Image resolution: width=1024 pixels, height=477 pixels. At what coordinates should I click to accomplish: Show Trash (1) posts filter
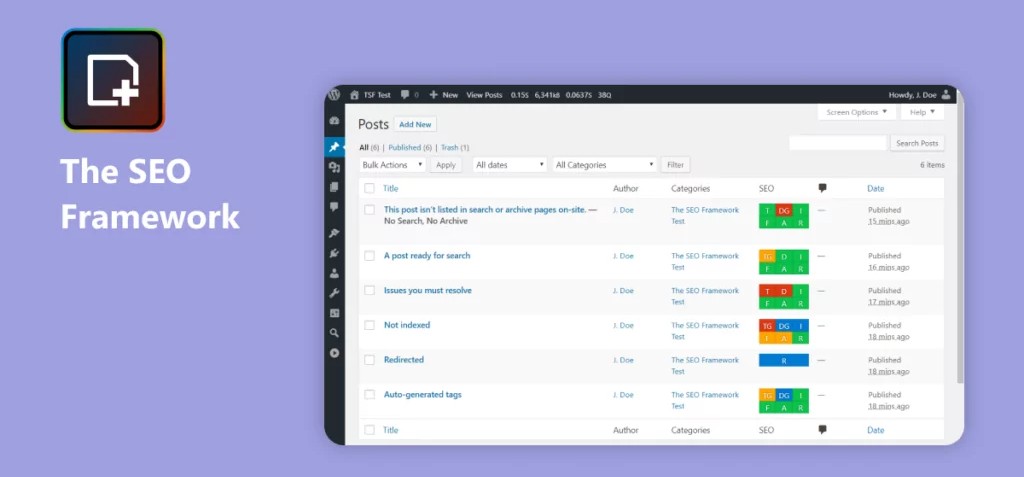click(x=455, y=148)
